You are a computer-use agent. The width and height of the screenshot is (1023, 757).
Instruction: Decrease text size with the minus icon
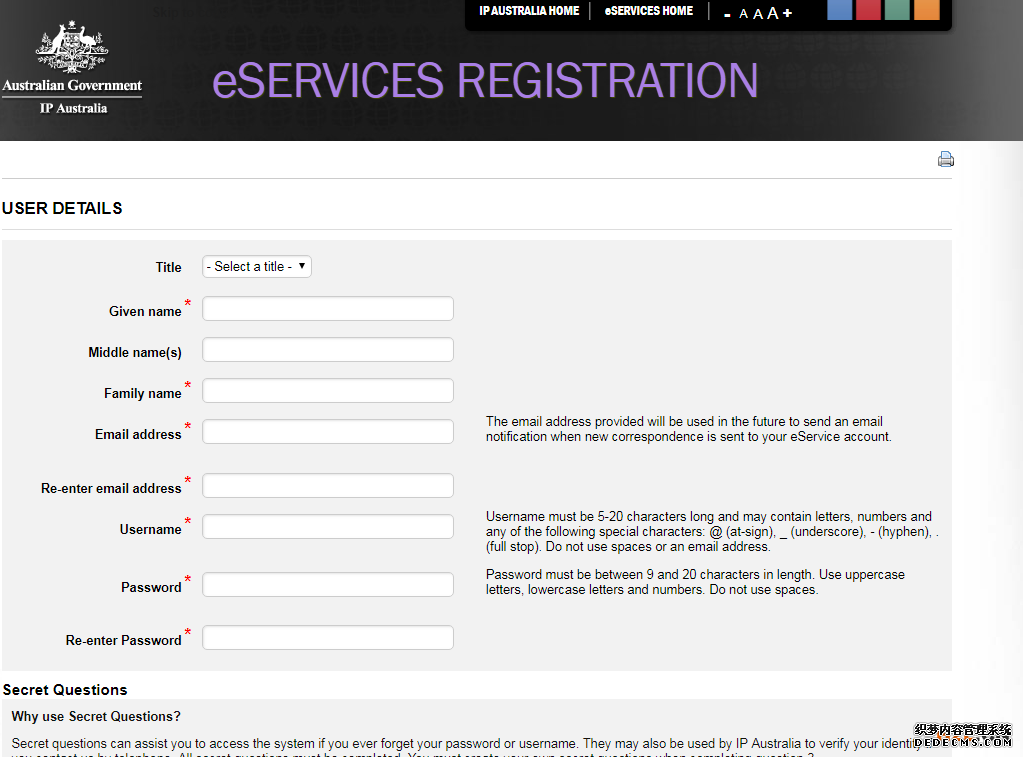(x=727, y=14)
